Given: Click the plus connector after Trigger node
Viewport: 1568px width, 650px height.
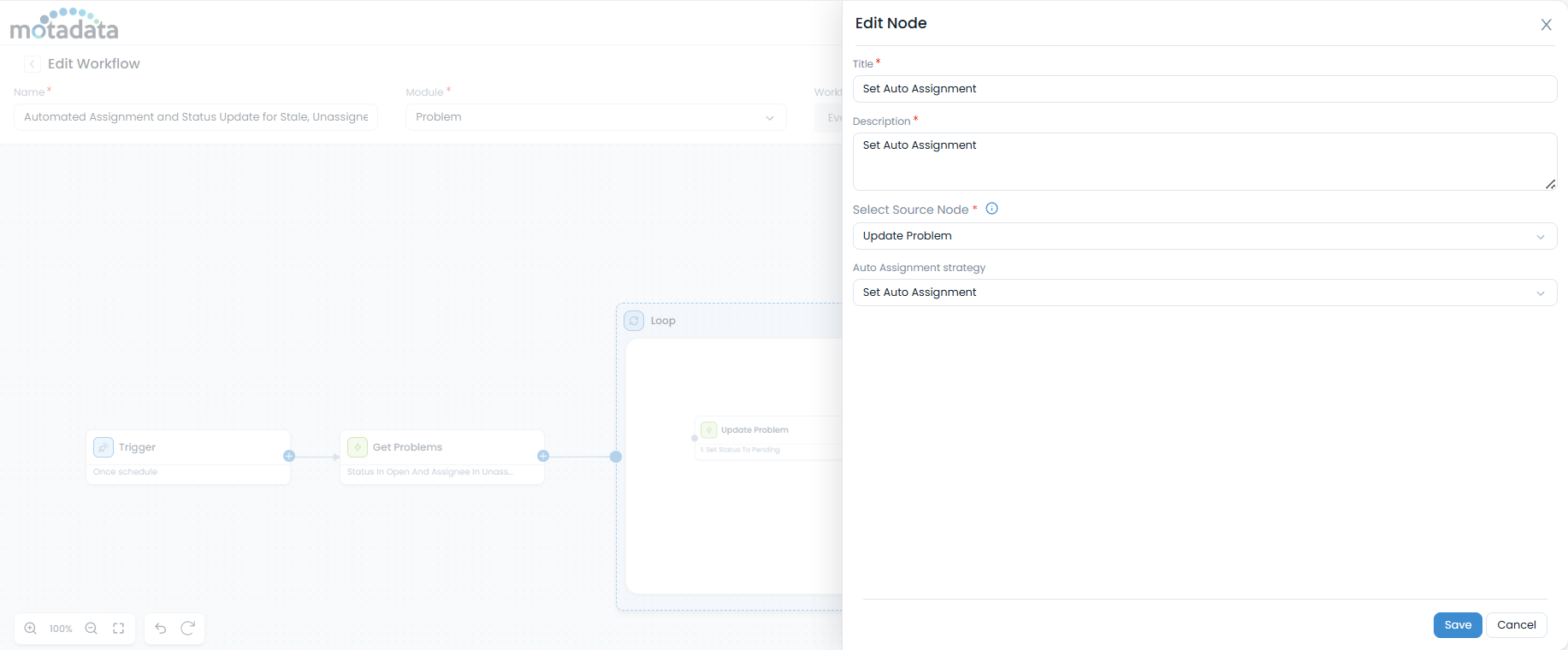Looking at the screenshot, I should point(289,456).
